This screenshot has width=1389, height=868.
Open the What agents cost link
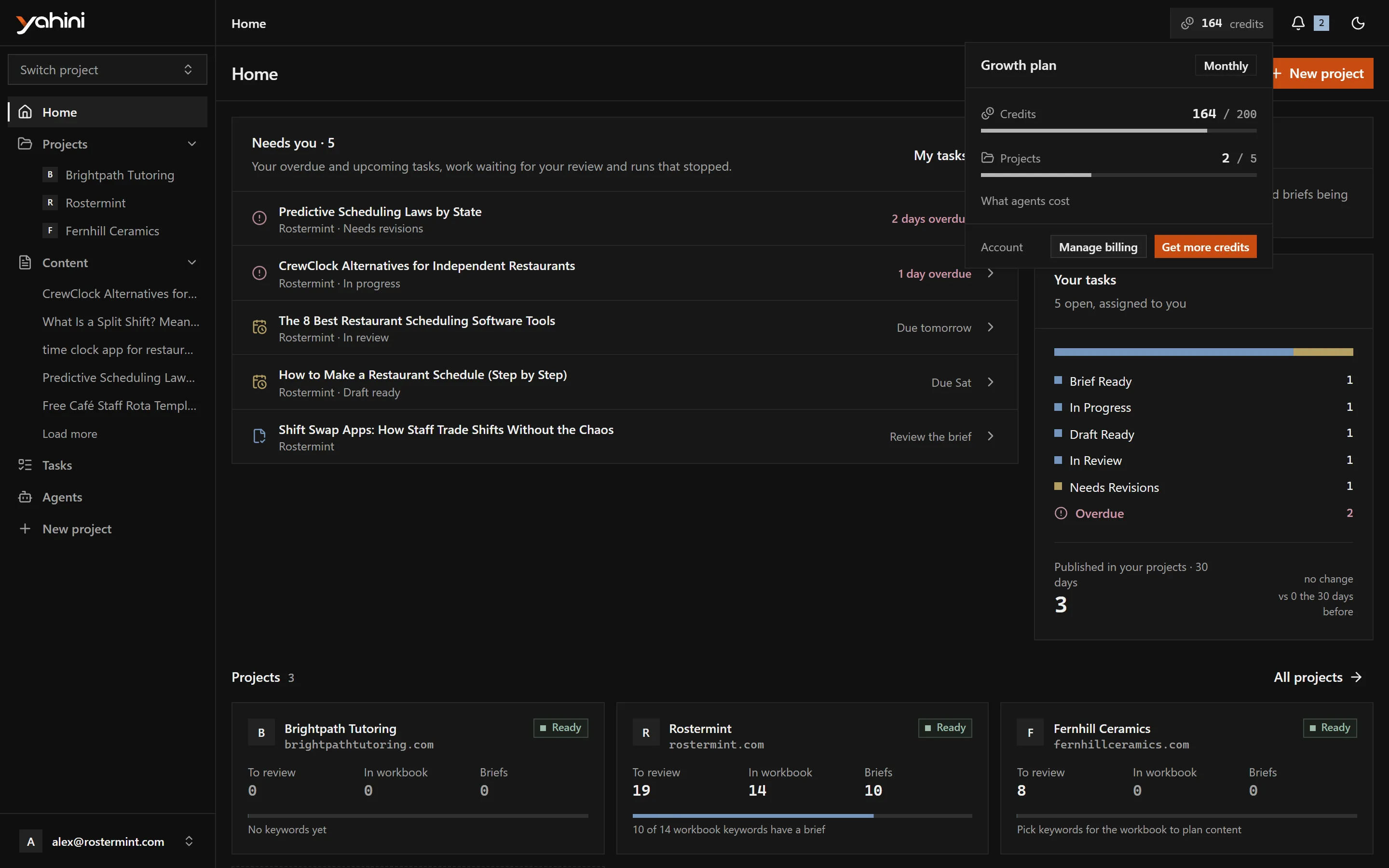(x=1024, y=201)
